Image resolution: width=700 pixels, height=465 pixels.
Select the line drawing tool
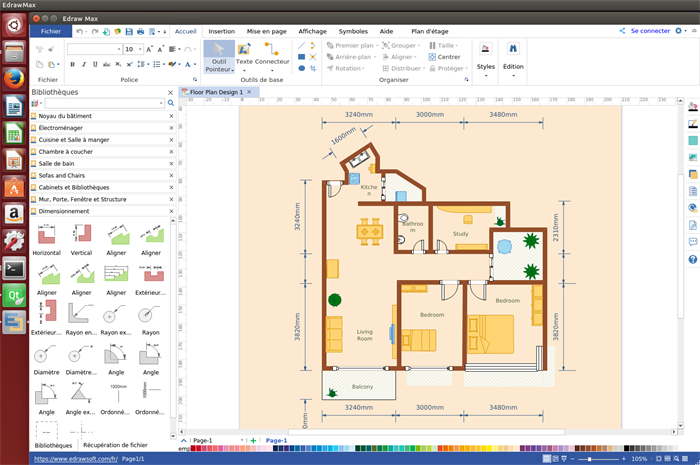301,45
